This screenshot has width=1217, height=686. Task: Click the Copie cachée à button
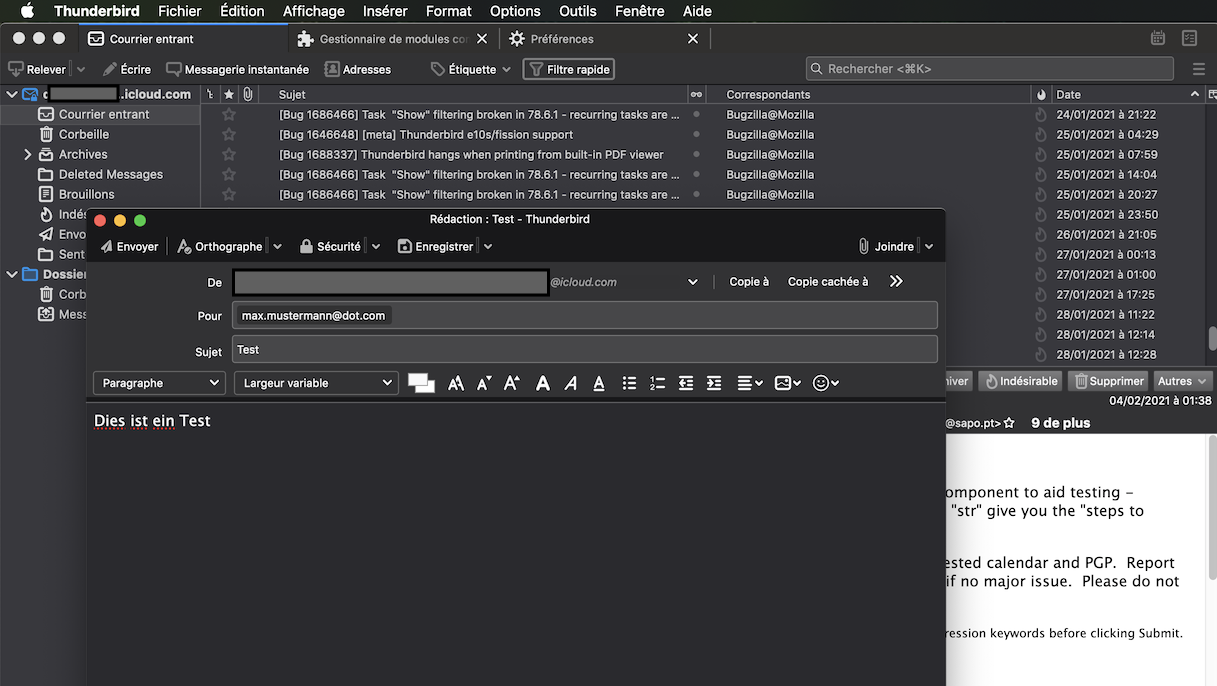coord(828,282)
